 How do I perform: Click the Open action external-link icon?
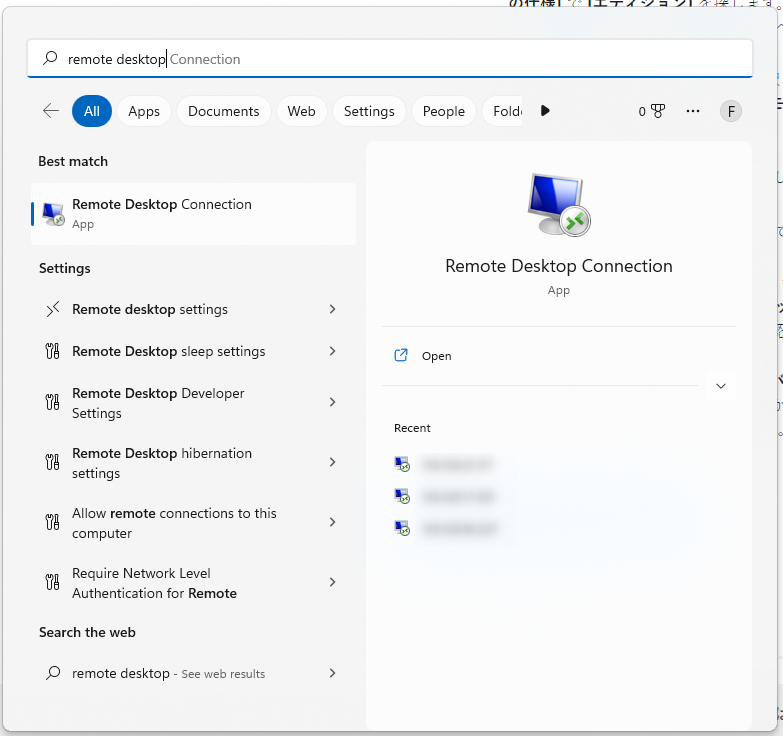point(401,356)
